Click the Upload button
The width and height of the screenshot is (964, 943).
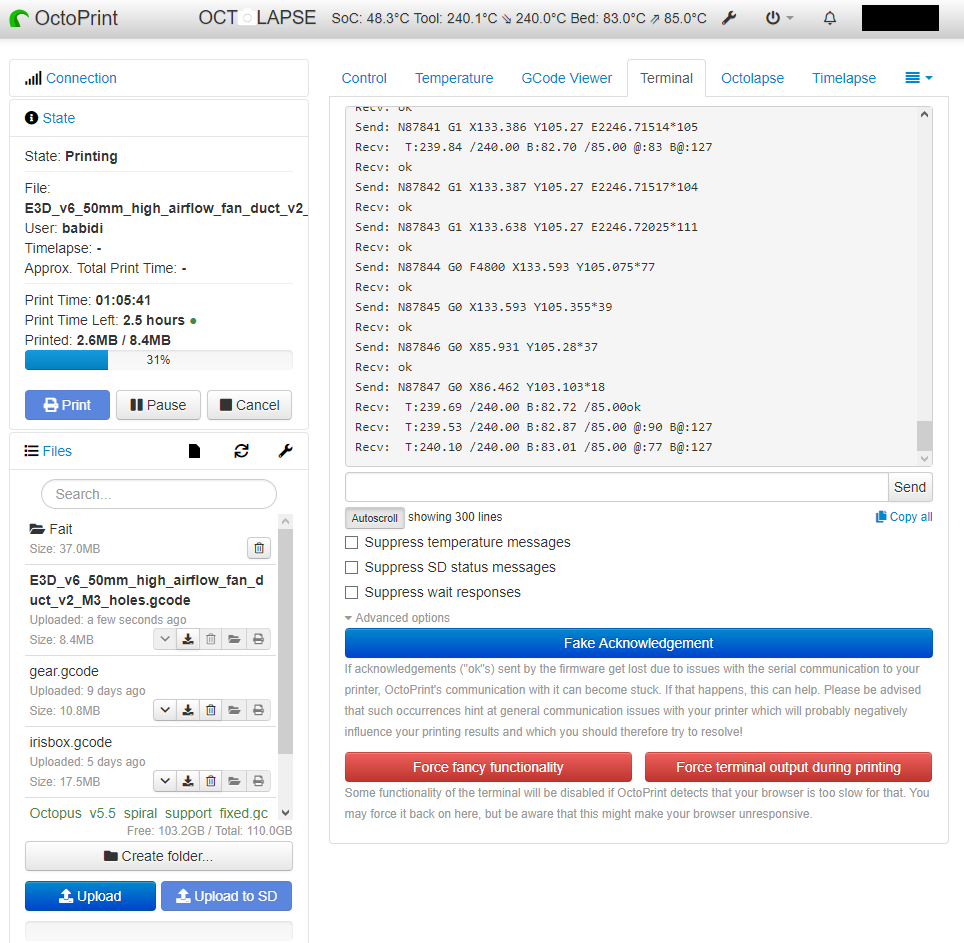click(90, 896)
